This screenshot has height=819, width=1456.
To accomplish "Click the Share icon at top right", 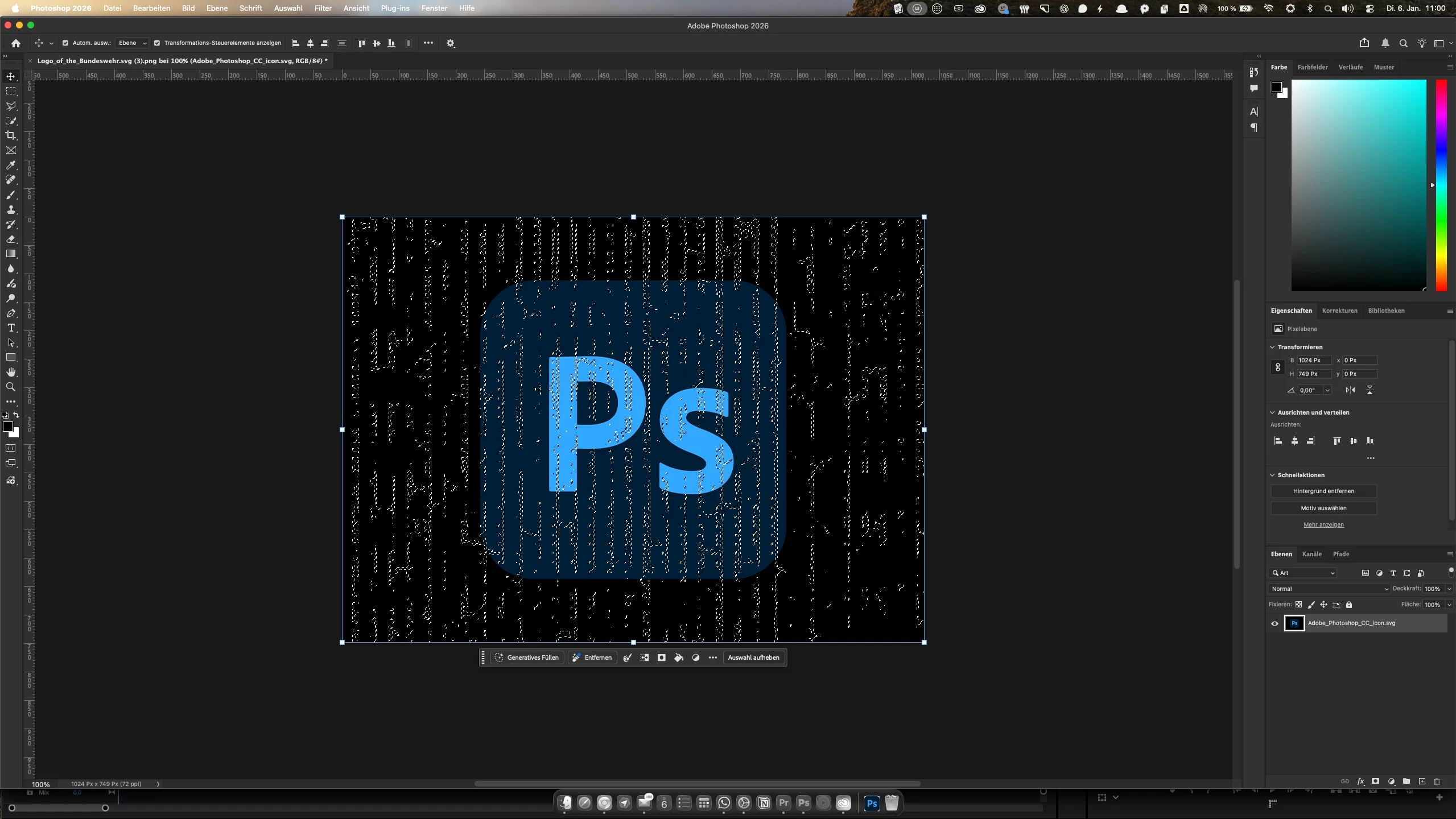I will coord(1364,43).
